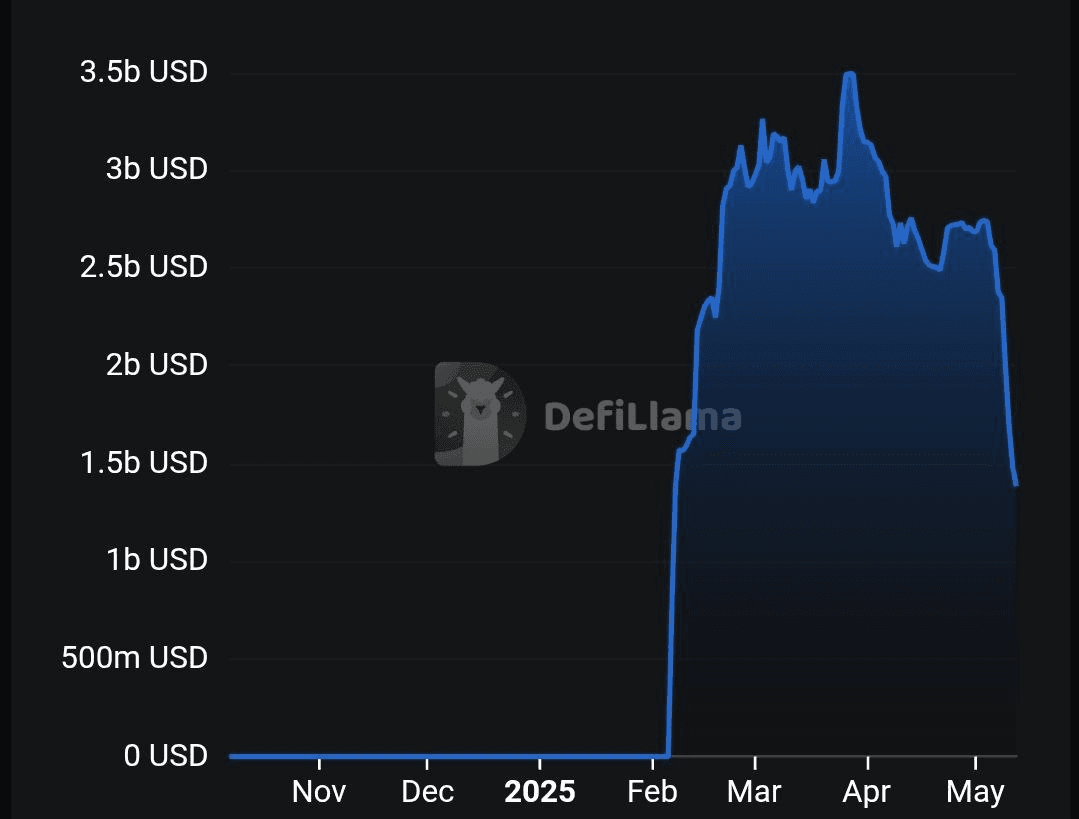The width and height of the screenshot is (1079, 819).
Task: Click the DefiLlama llama logo watermark
Action: pos(480,414)
